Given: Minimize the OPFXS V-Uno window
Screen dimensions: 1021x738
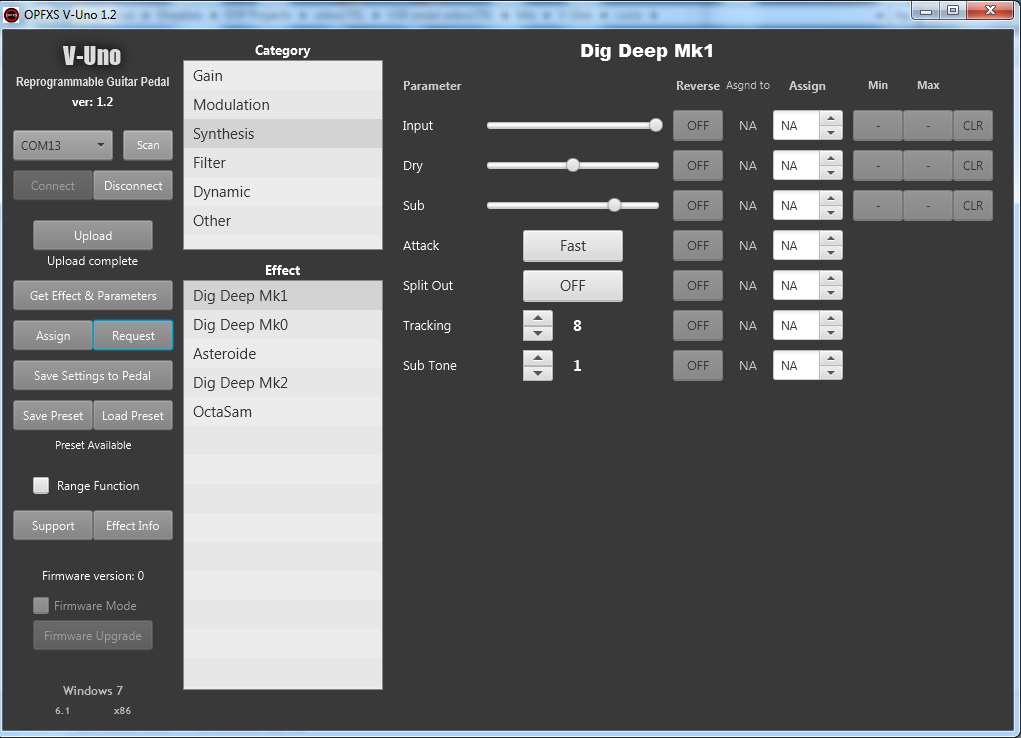Looking at the screenshot, I should coord(926,10).
